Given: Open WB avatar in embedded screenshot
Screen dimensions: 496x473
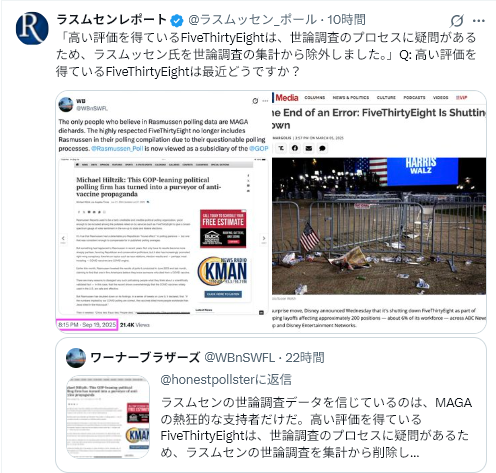Looking at the screenshot, I should coord(66,104).
